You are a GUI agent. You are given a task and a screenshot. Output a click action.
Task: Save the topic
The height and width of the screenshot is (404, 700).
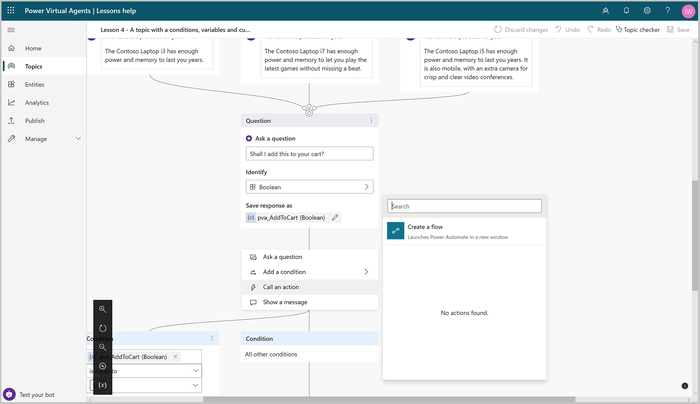point(678,30)
